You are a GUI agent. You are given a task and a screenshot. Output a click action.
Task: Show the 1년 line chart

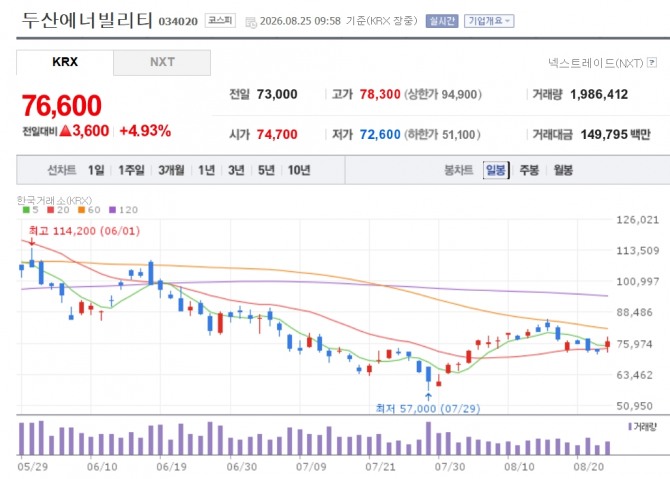pos(206,170)
